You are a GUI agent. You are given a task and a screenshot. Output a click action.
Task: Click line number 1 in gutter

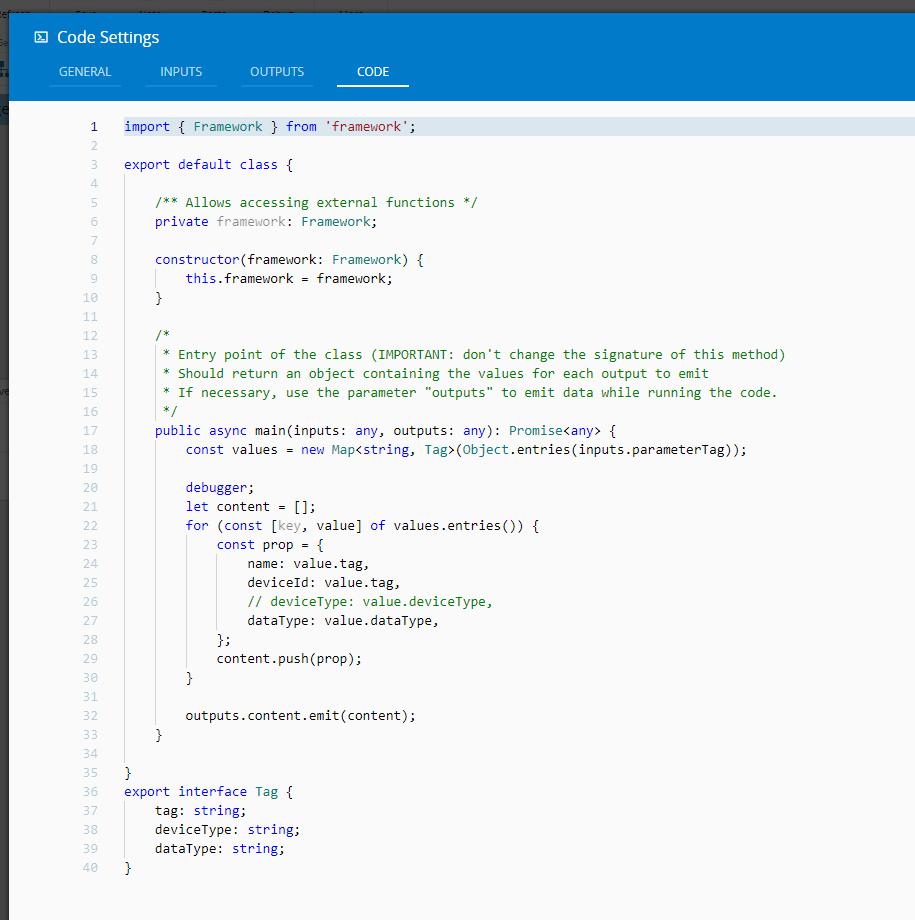pyautogui.click(x=94, y=127)
